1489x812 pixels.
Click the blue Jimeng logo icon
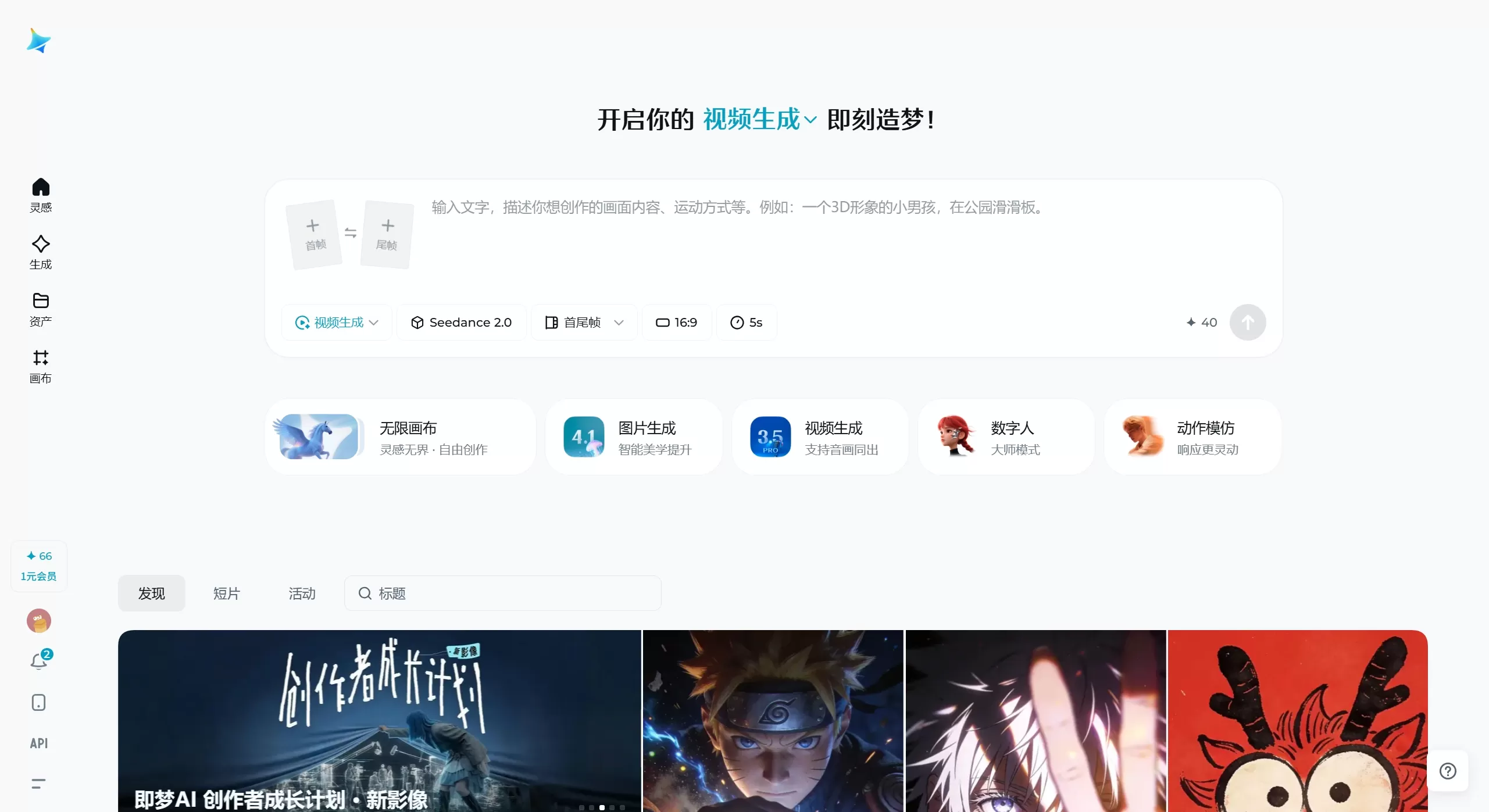click(x=39, y=41)
